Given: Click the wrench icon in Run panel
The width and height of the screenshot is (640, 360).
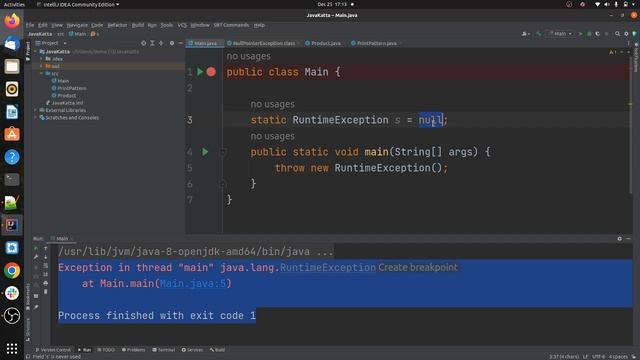Looking at the screenshot, I should tap(36, 257).
